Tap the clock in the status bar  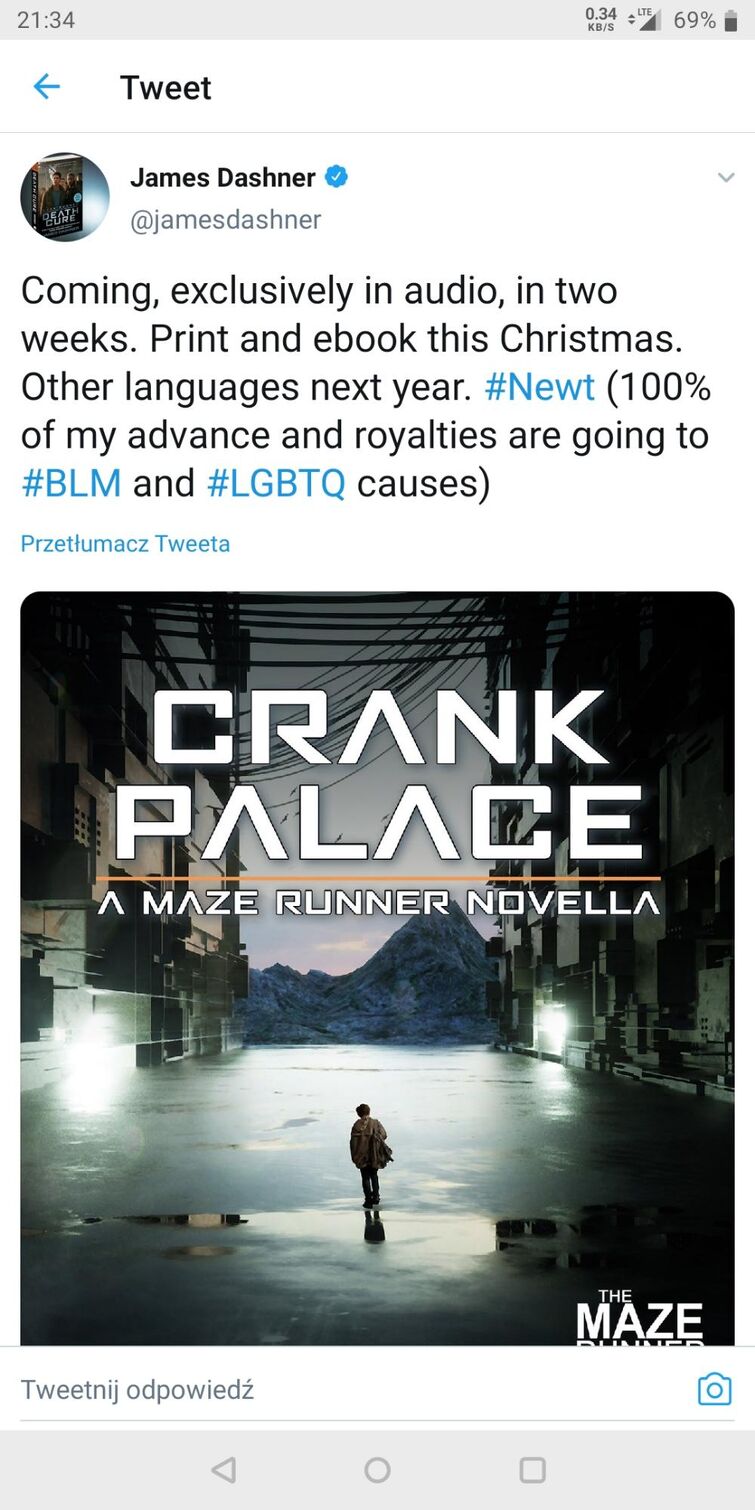[x=46, y=20]
